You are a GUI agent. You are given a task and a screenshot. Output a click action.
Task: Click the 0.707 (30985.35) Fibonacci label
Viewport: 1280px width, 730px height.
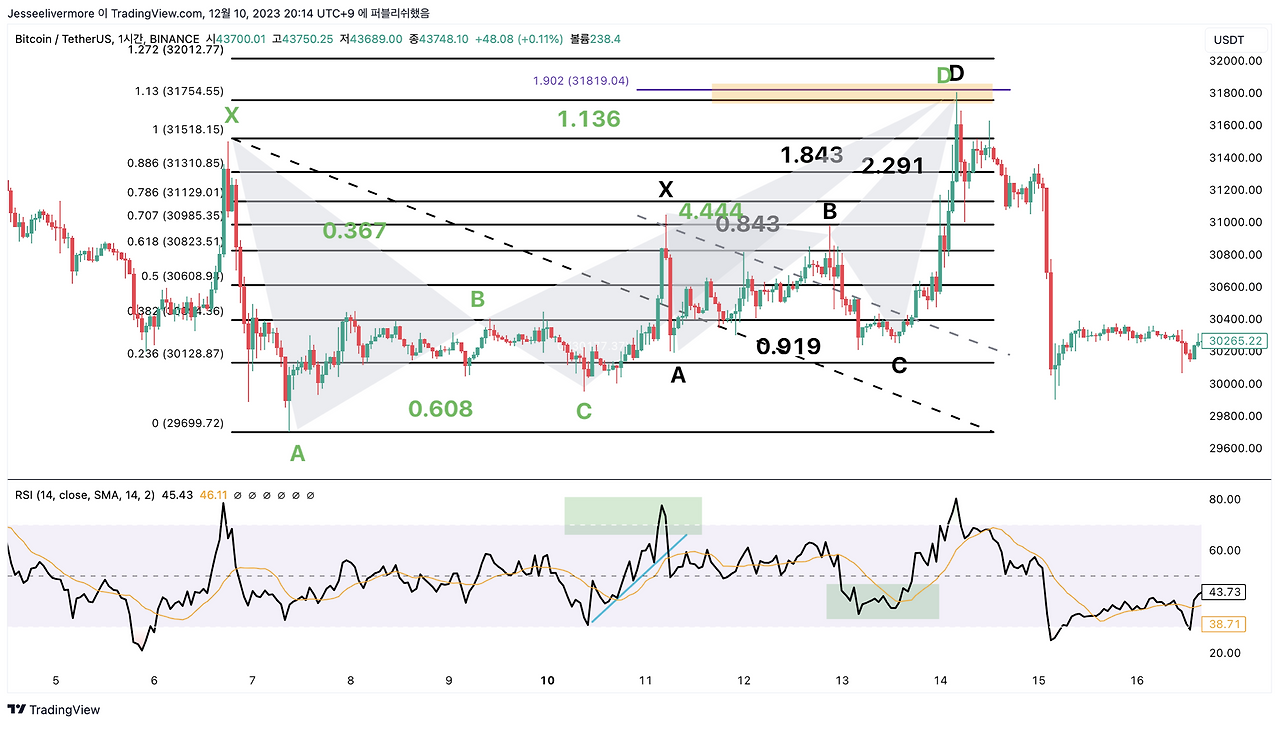coord(176,215)
